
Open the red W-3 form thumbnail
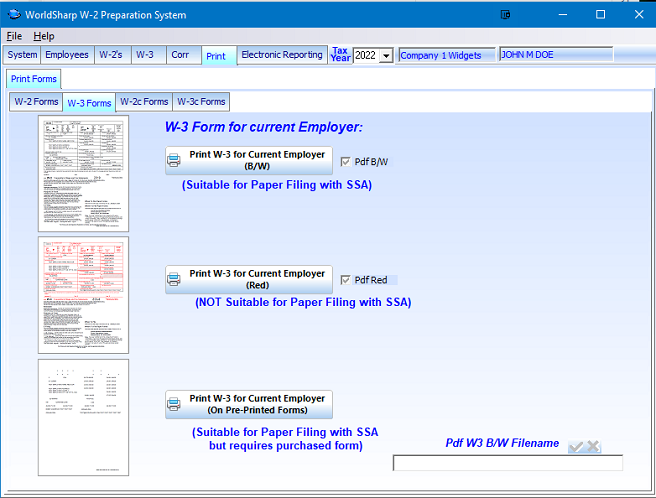click(x=84, y=295)
